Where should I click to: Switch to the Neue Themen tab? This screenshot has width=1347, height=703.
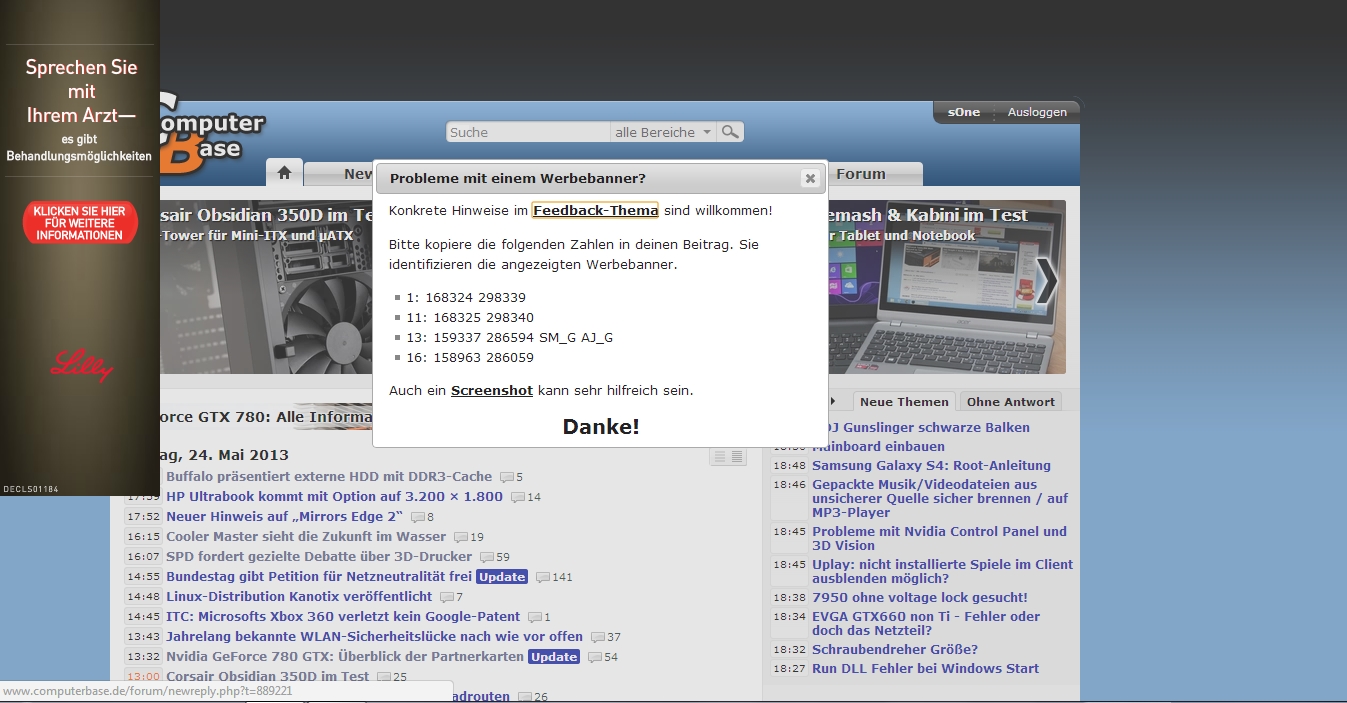(x=904, y=402)
